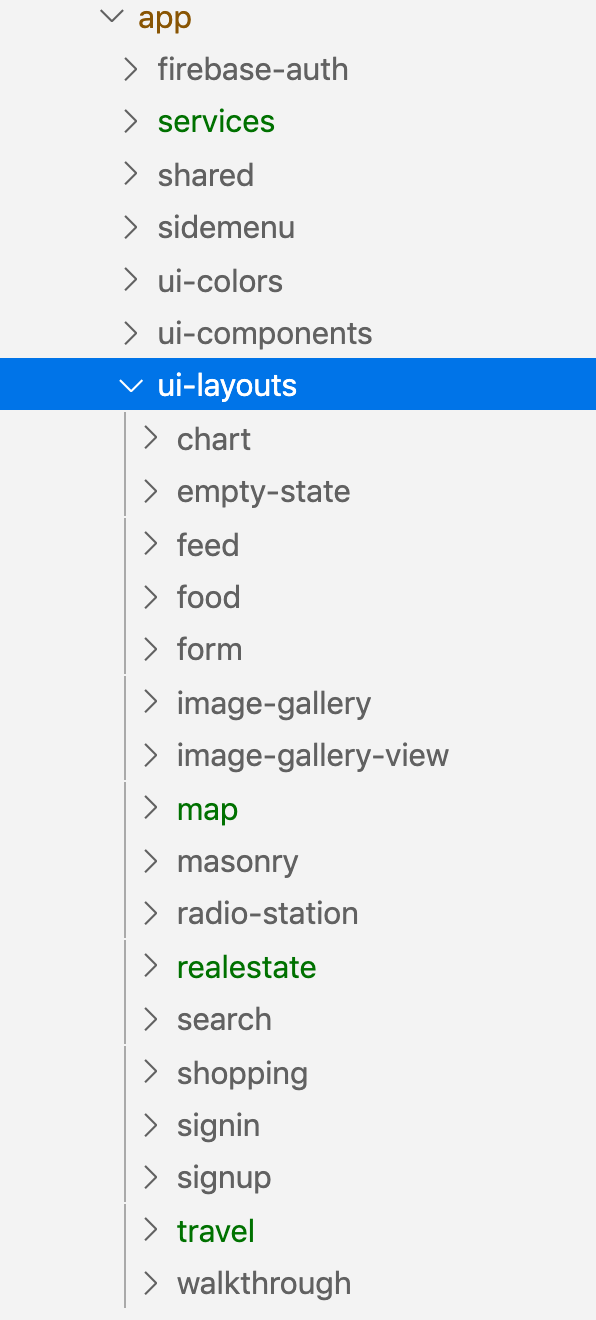Expand the chart folder chevron
The image size is (596, 1320).
151,439
